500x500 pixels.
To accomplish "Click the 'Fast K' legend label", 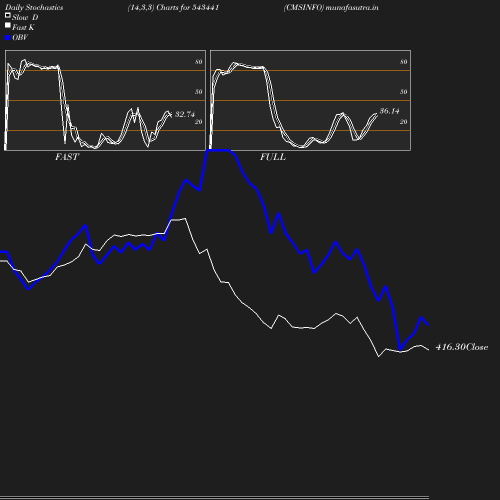I will (x=23, y=28).
